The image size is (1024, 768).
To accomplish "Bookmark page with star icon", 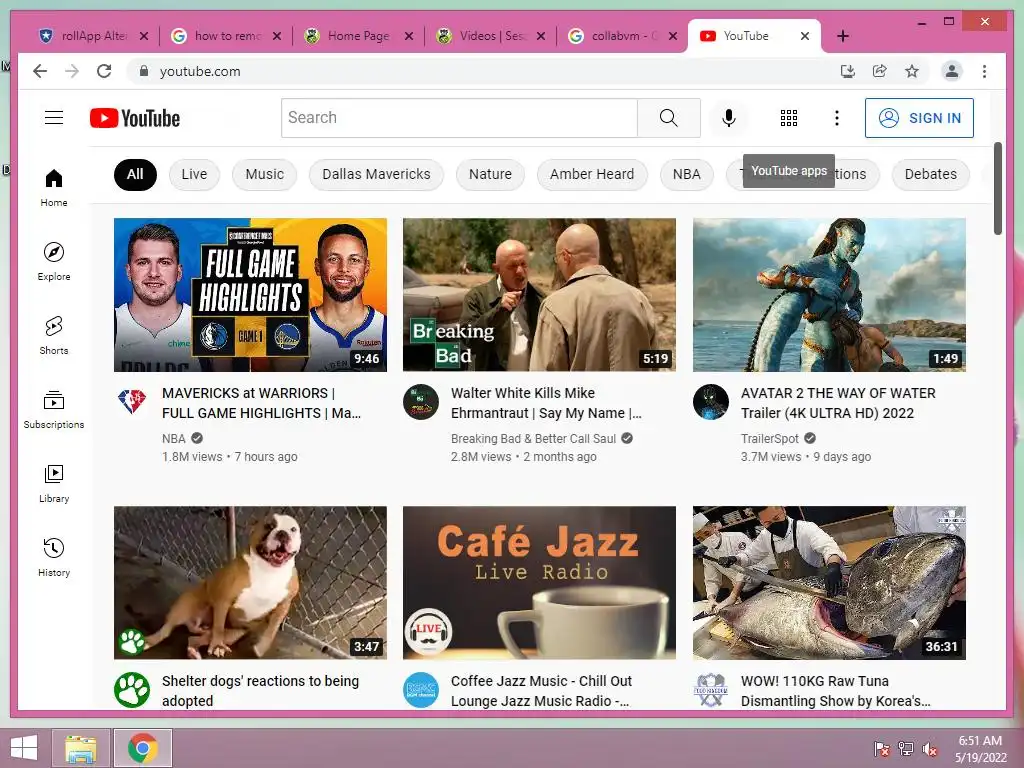I will point(912,71).
